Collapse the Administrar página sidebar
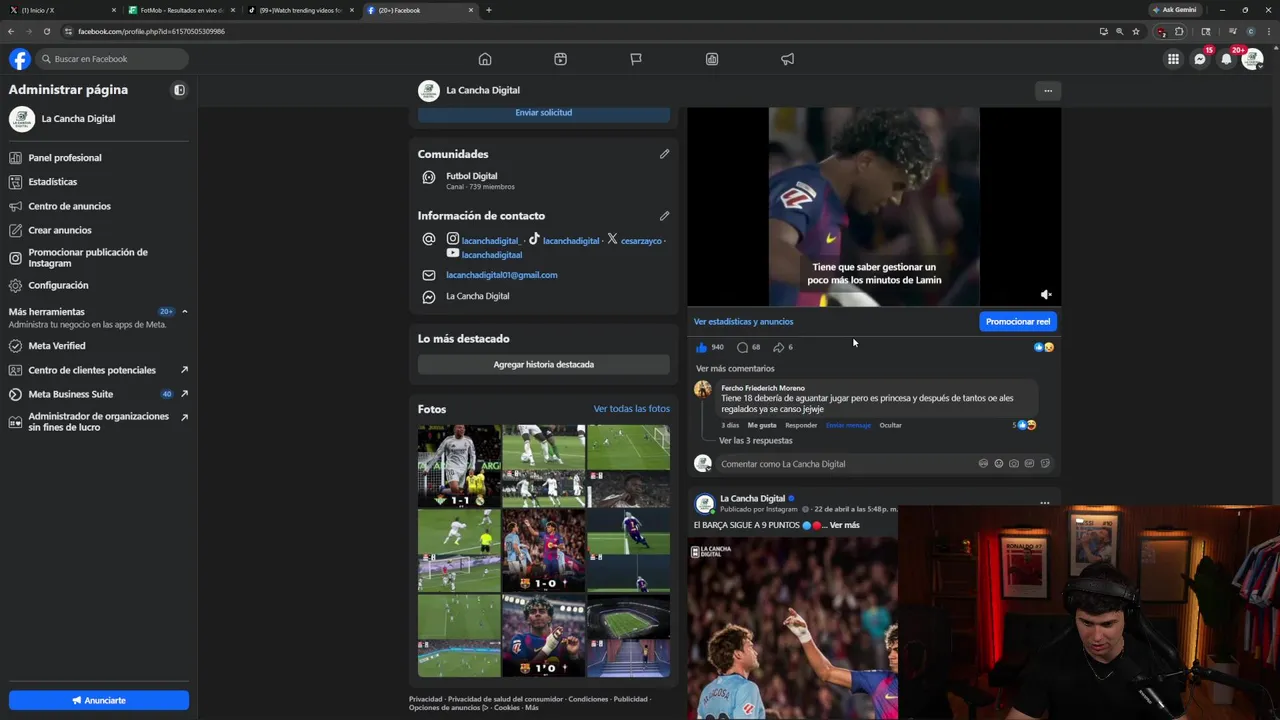1280x720 pixels. click(x=179, y=90)
